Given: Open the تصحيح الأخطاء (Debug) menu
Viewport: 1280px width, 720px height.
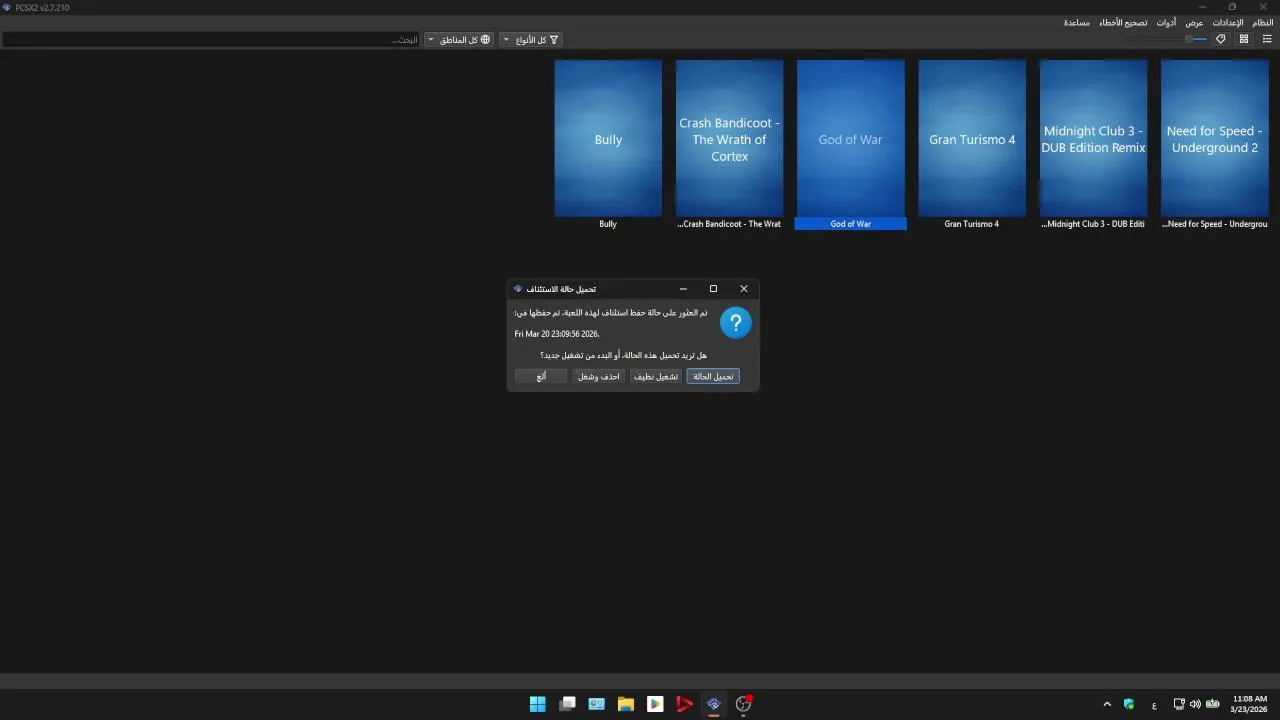Looking at the screenshot, I should click(x=1123, y=22).
